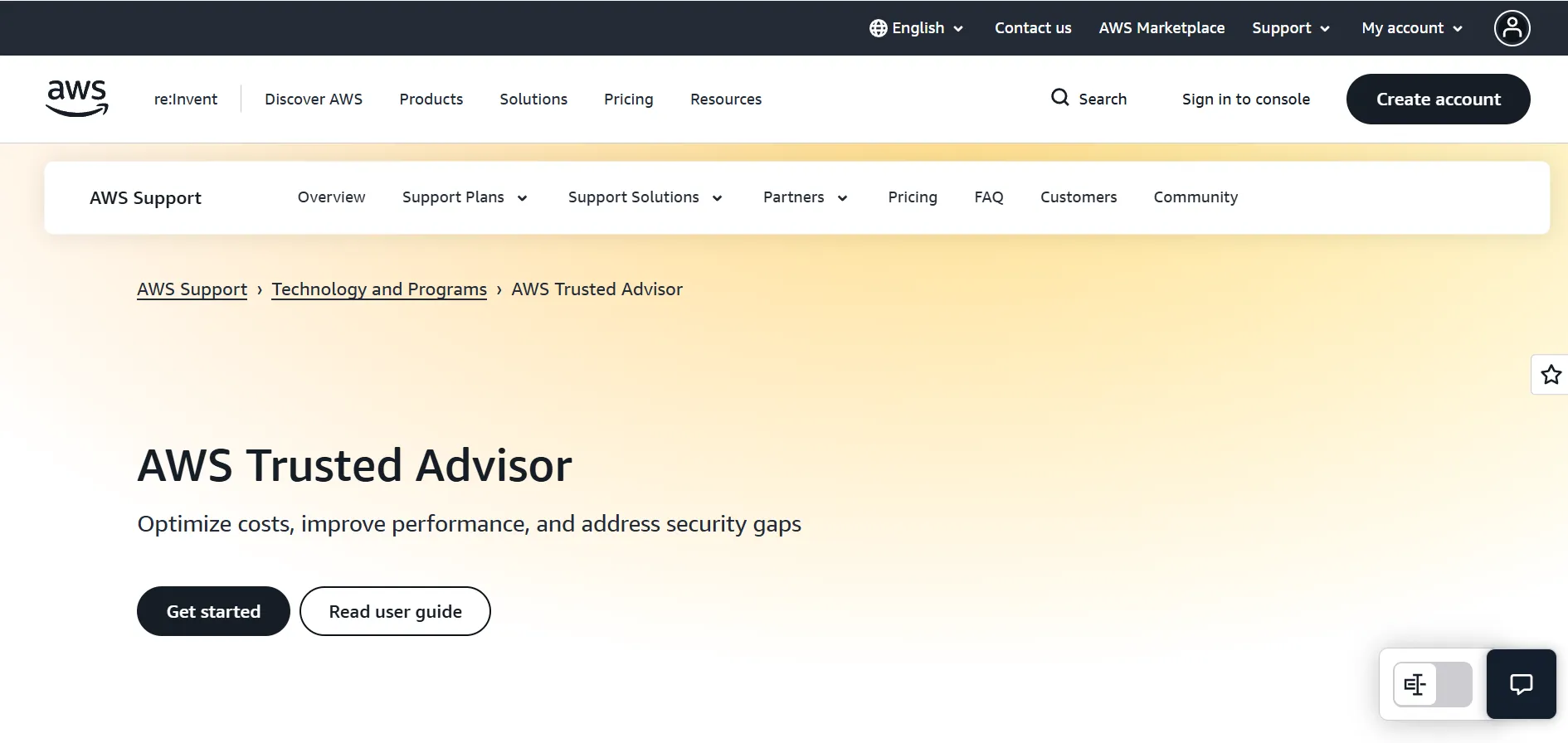The height and width of the screenshot is (743, 1568).
Task: Select the Pricing tab in AWS Support bar
Action: pos(913,197)
